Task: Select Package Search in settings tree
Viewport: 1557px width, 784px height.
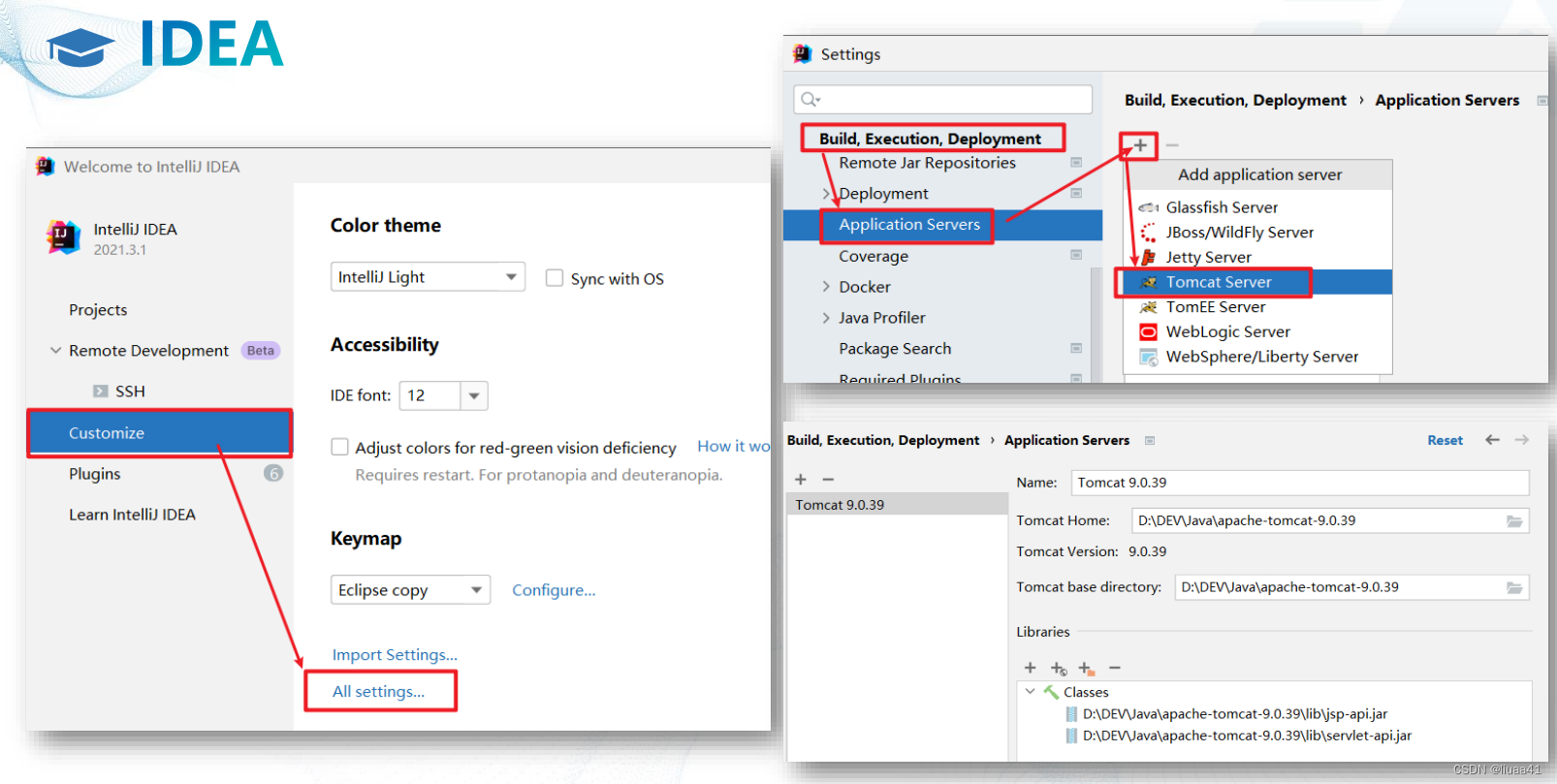Action: (x=895, y=349)
